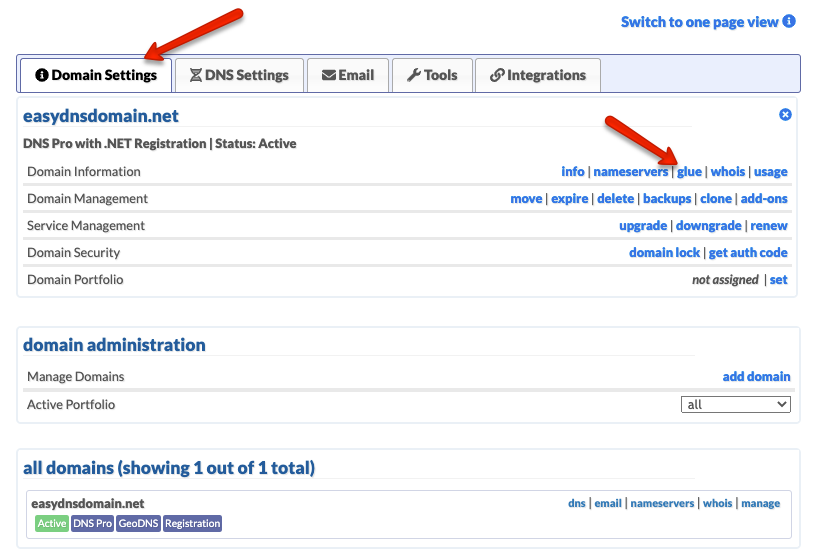Click get auth code link

tap(748, 253)
